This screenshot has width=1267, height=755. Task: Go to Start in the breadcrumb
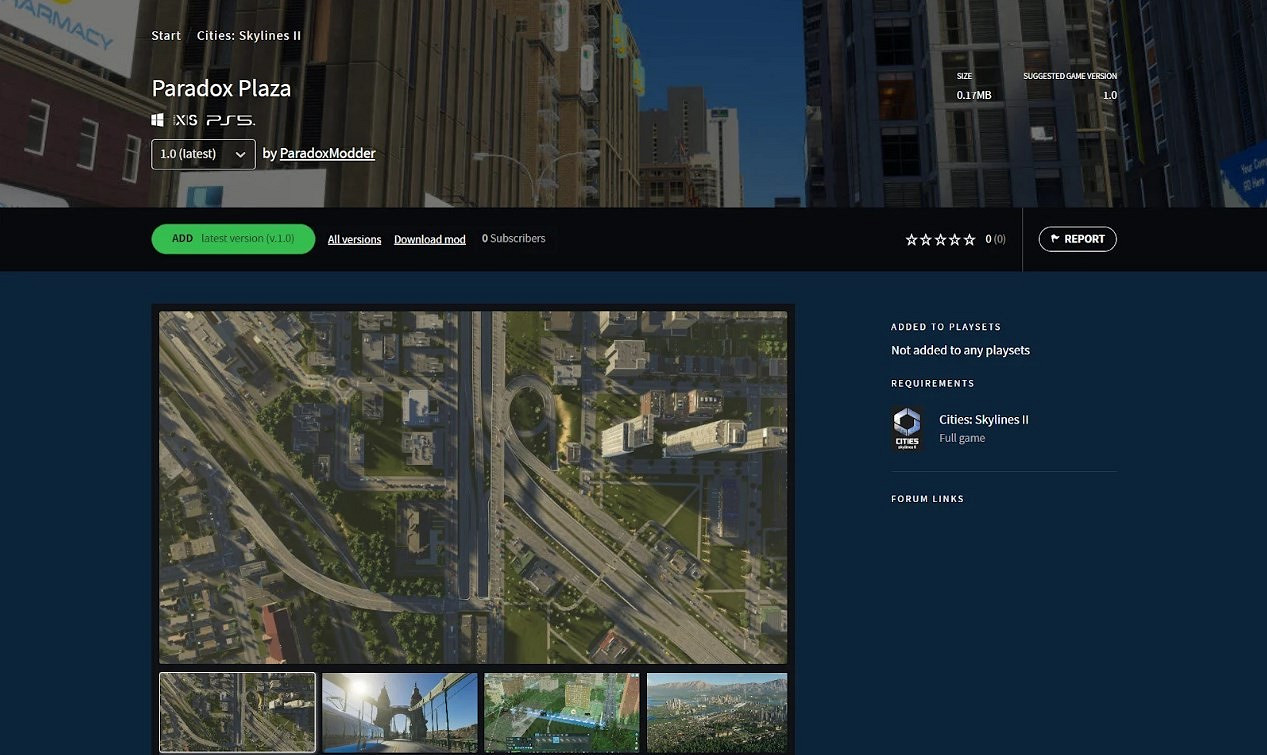point(166,36)
